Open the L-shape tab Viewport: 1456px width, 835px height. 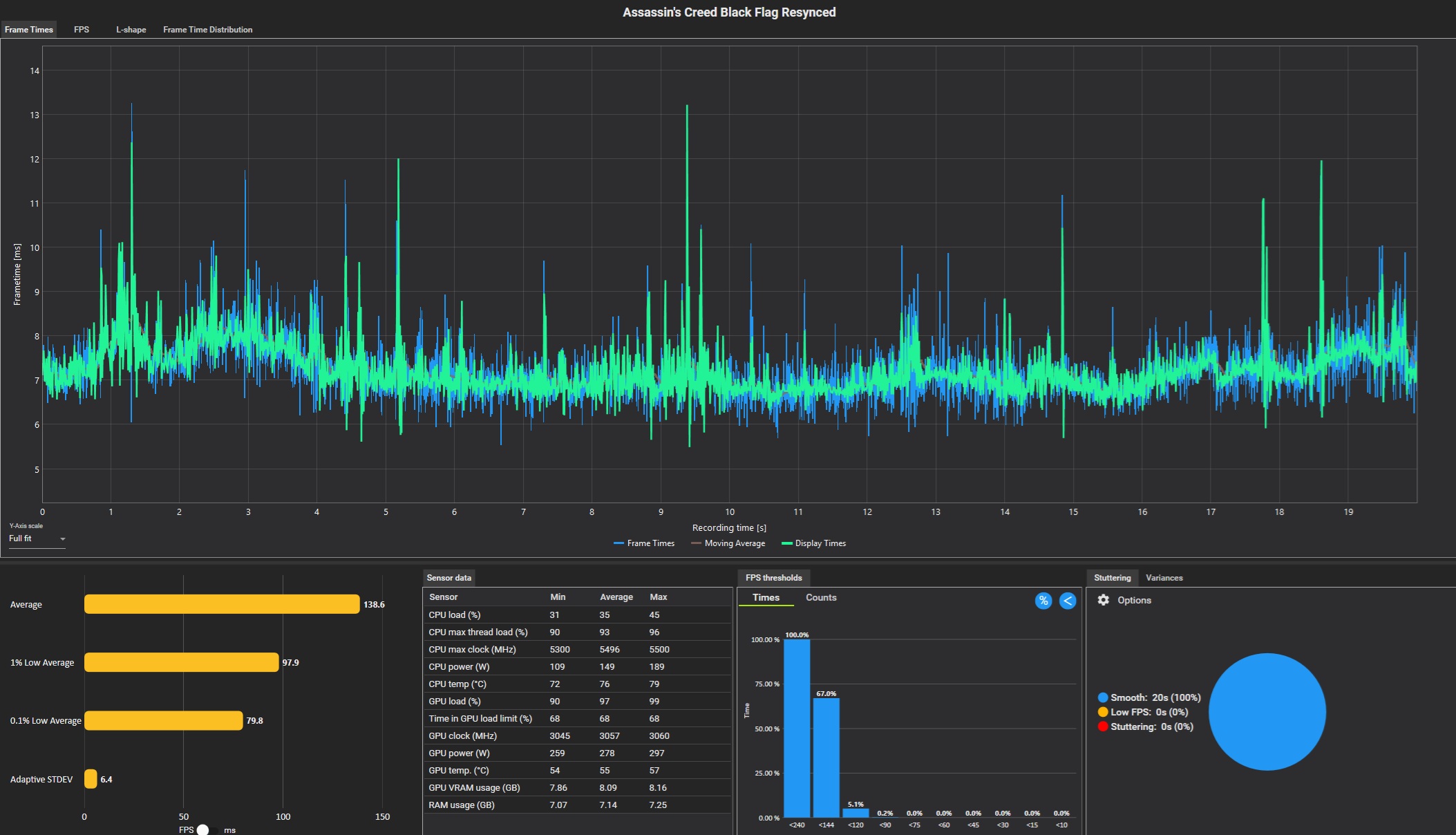point(131,30)
